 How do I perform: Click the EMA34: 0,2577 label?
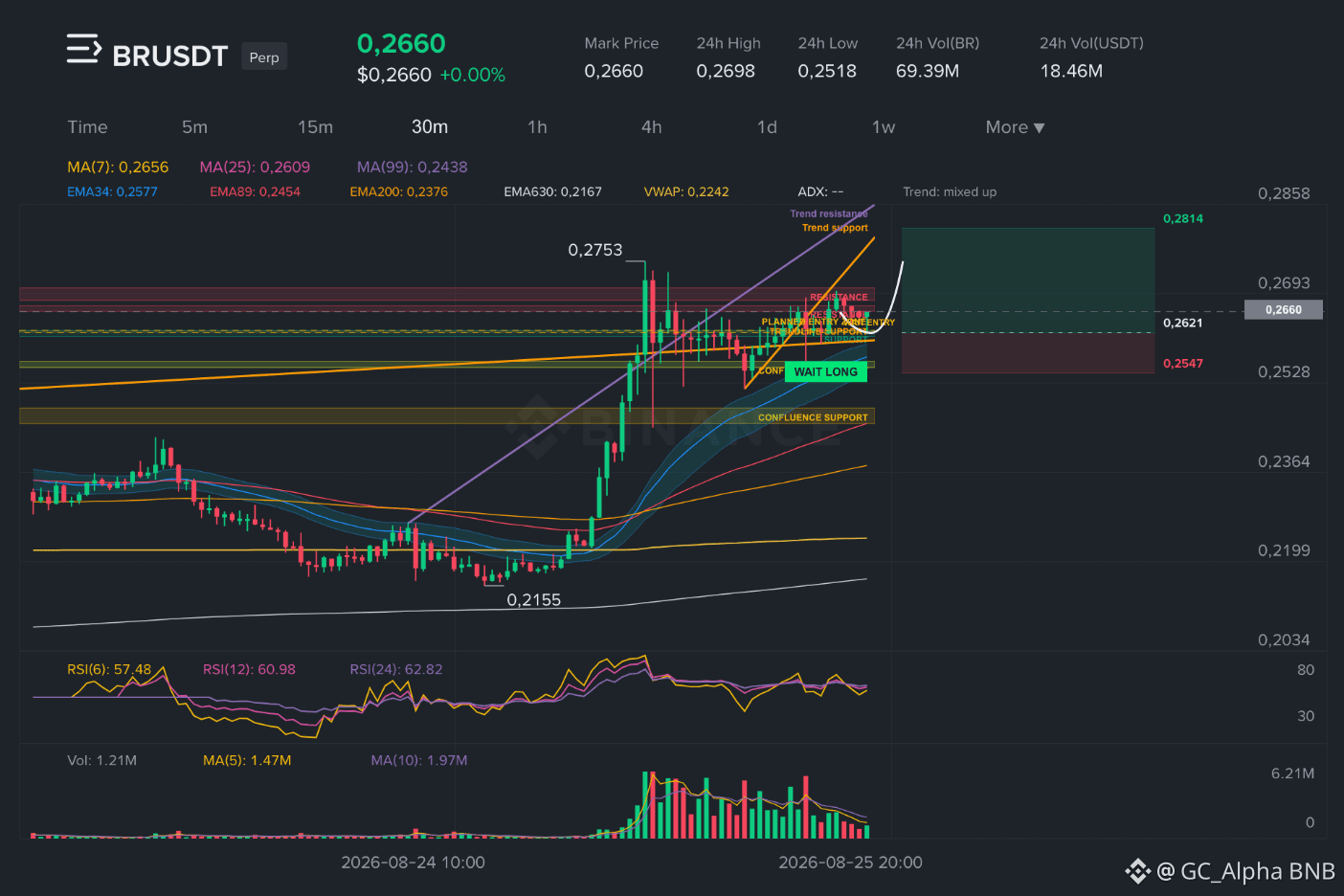(x=112, y=191)
